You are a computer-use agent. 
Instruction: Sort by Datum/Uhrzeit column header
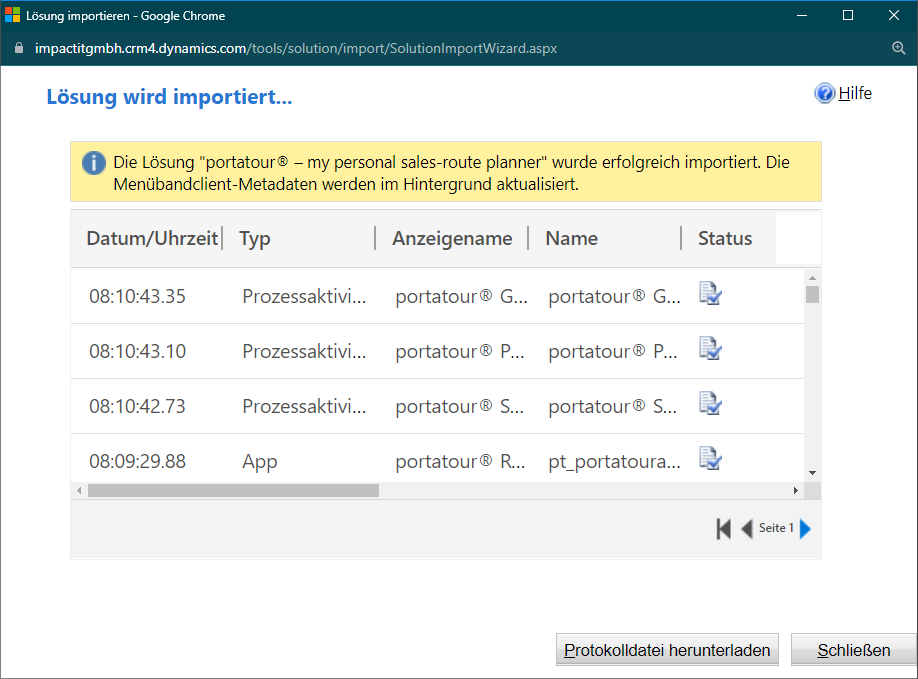(152, 239)
